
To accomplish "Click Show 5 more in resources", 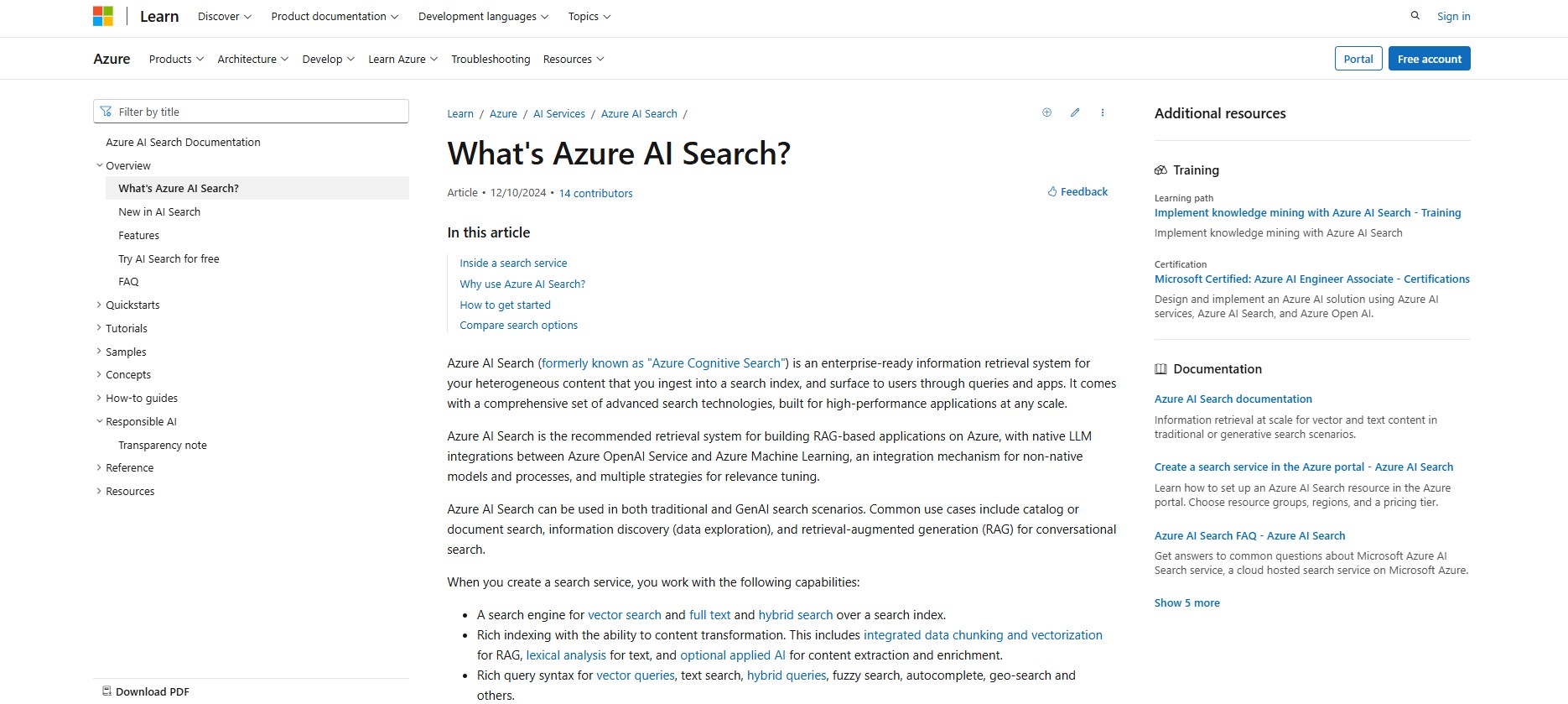I will pyautogui.click(x=1186, y=602).
